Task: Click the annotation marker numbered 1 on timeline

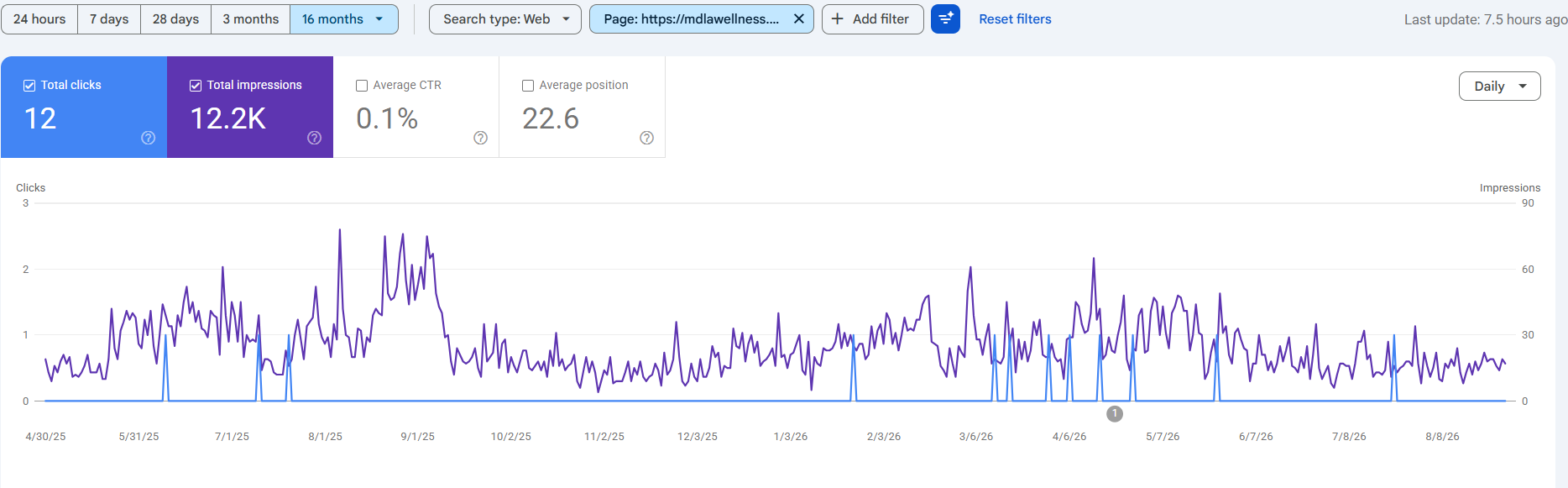Action: coord(1115,413)
